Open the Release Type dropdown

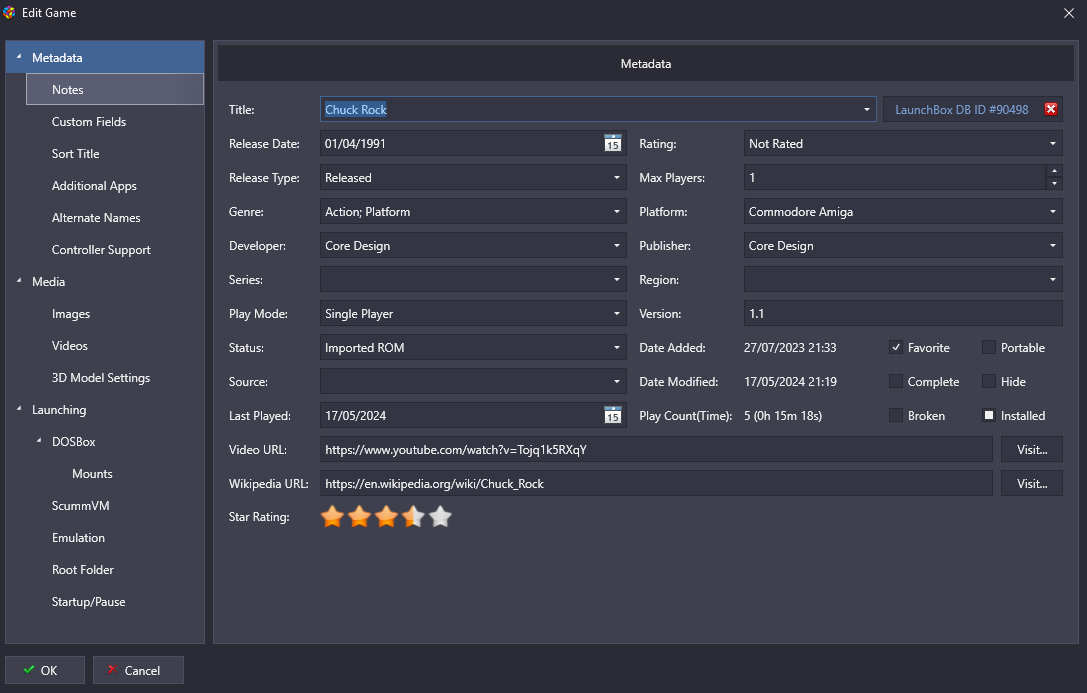[x=473, y=177]
